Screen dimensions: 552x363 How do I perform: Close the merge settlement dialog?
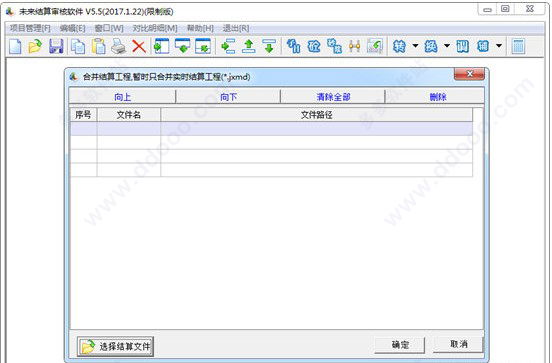coord(469,74)
